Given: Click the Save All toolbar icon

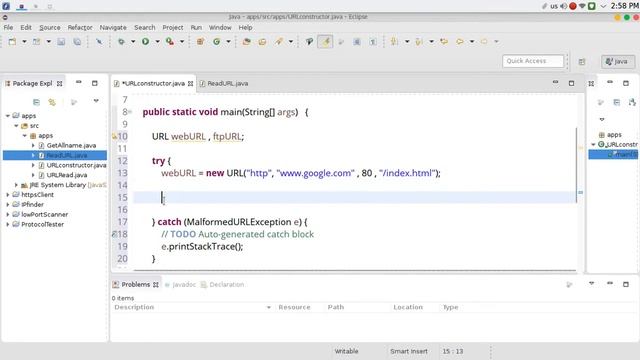Looking at the screenshot, I should [x=77, y=42].
